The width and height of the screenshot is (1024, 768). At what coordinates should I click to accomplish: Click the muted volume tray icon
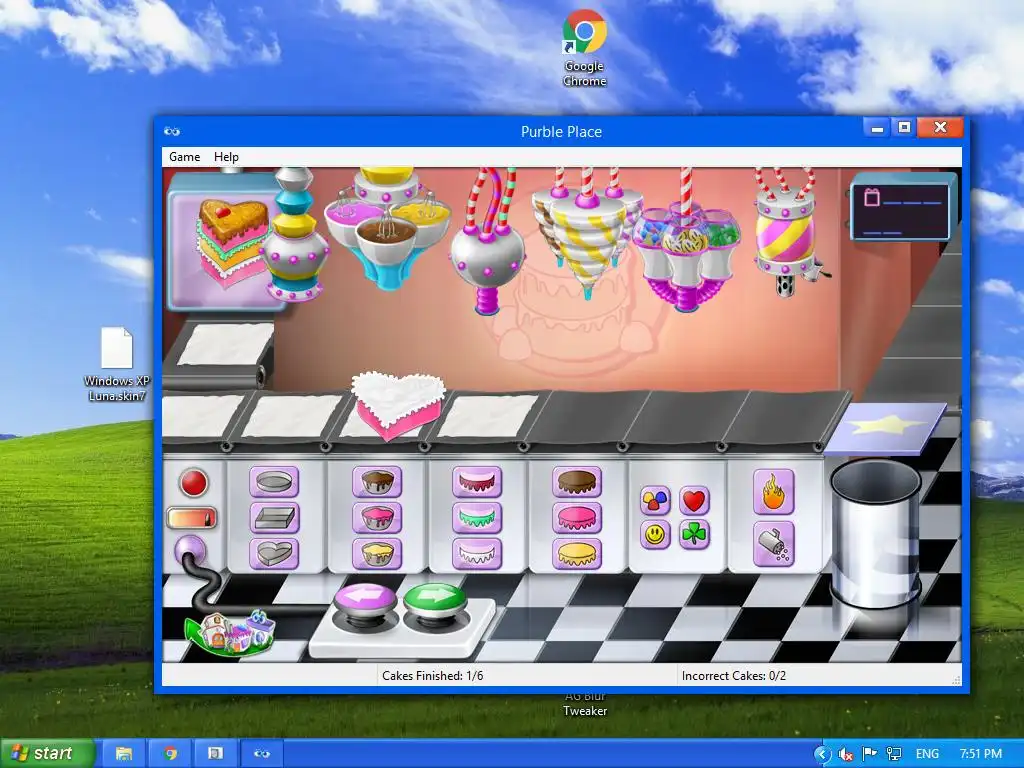846,754
